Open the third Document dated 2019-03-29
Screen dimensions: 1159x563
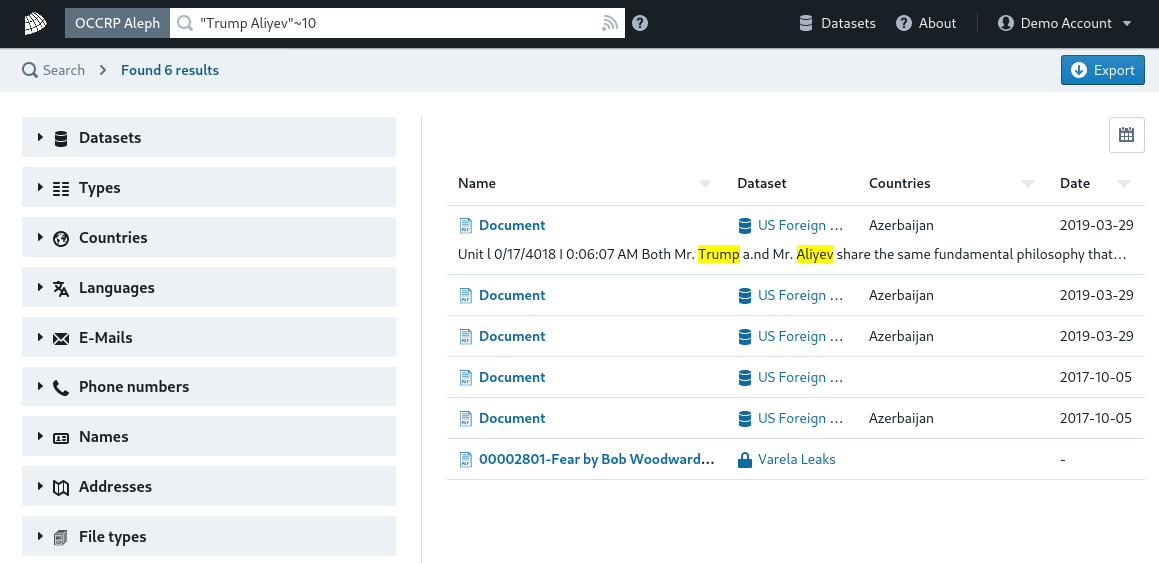coord(511,336)
